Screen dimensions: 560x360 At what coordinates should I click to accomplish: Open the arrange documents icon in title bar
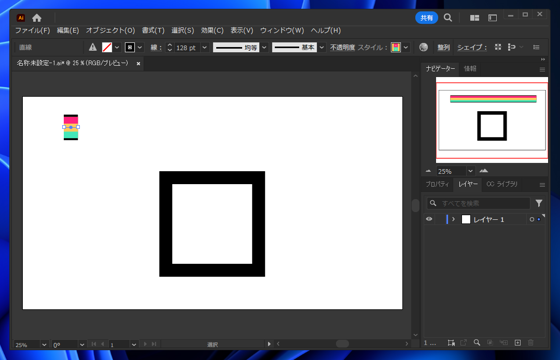474,18
